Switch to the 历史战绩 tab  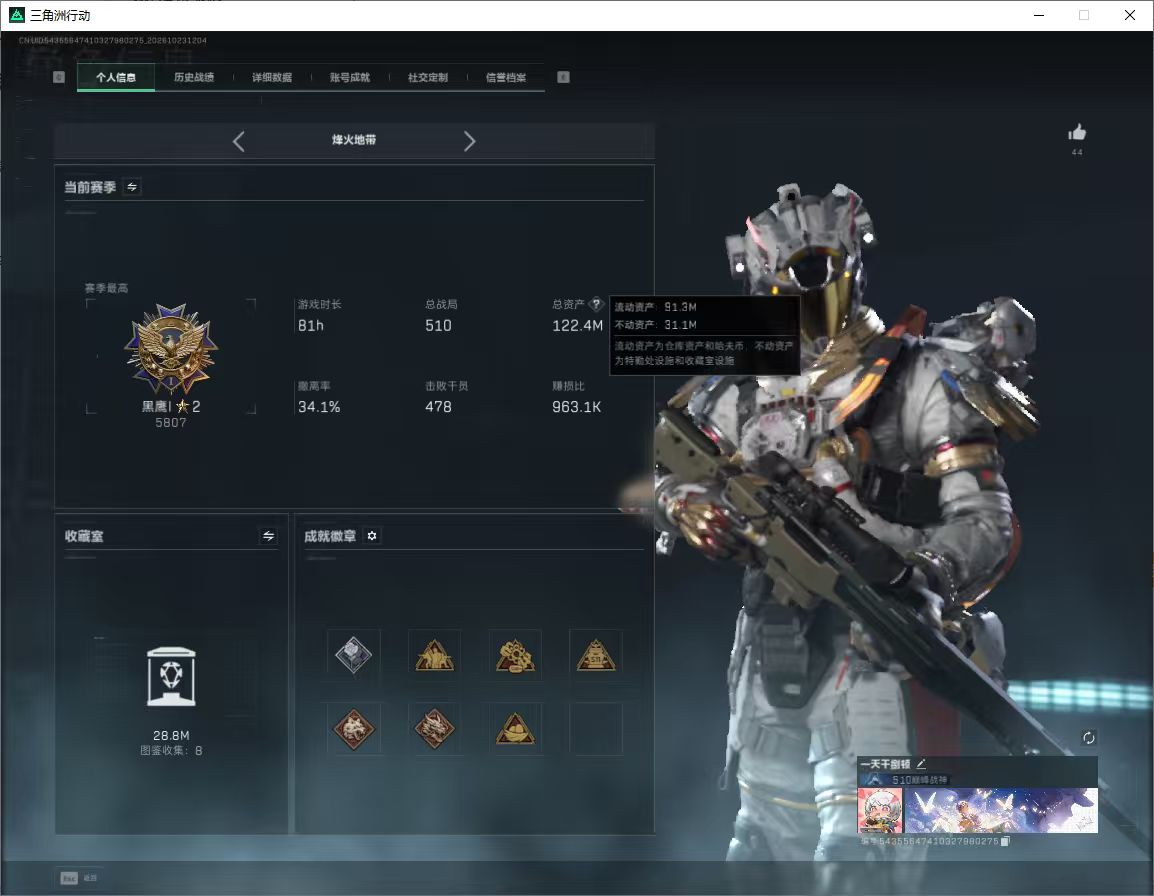click(x=194, y=77)
